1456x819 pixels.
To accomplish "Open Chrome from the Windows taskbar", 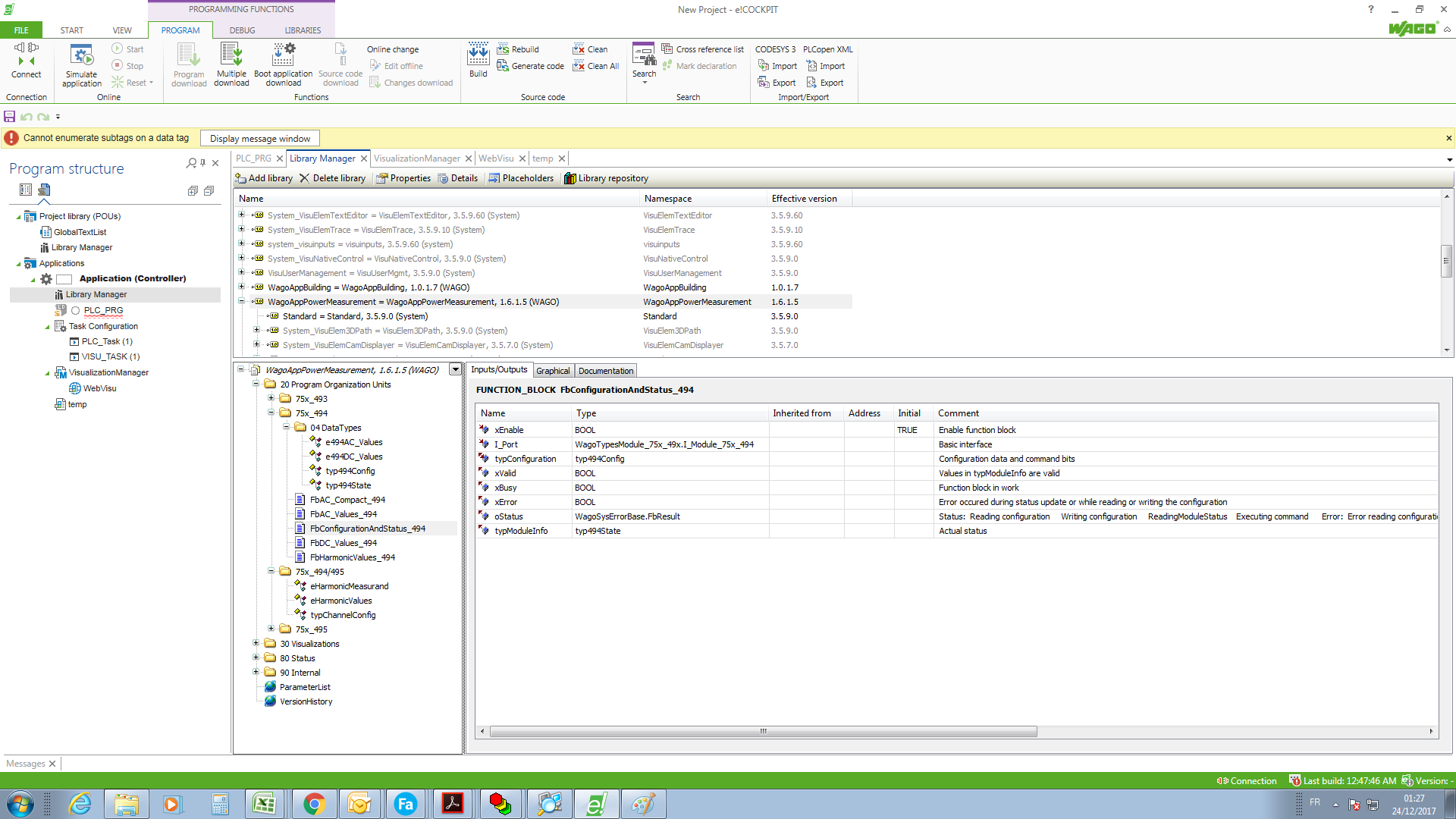I will (313, 804).
